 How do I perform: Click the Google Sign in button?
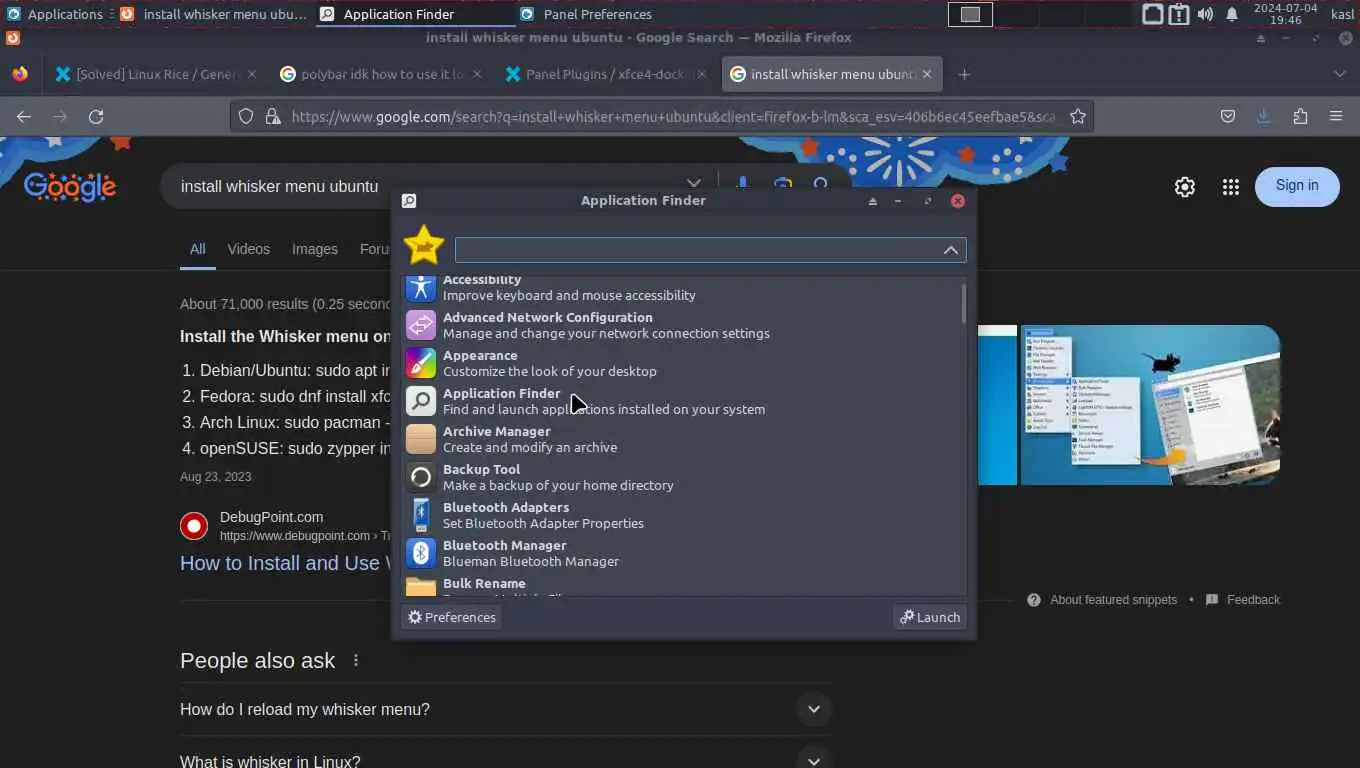[1297, 186]
